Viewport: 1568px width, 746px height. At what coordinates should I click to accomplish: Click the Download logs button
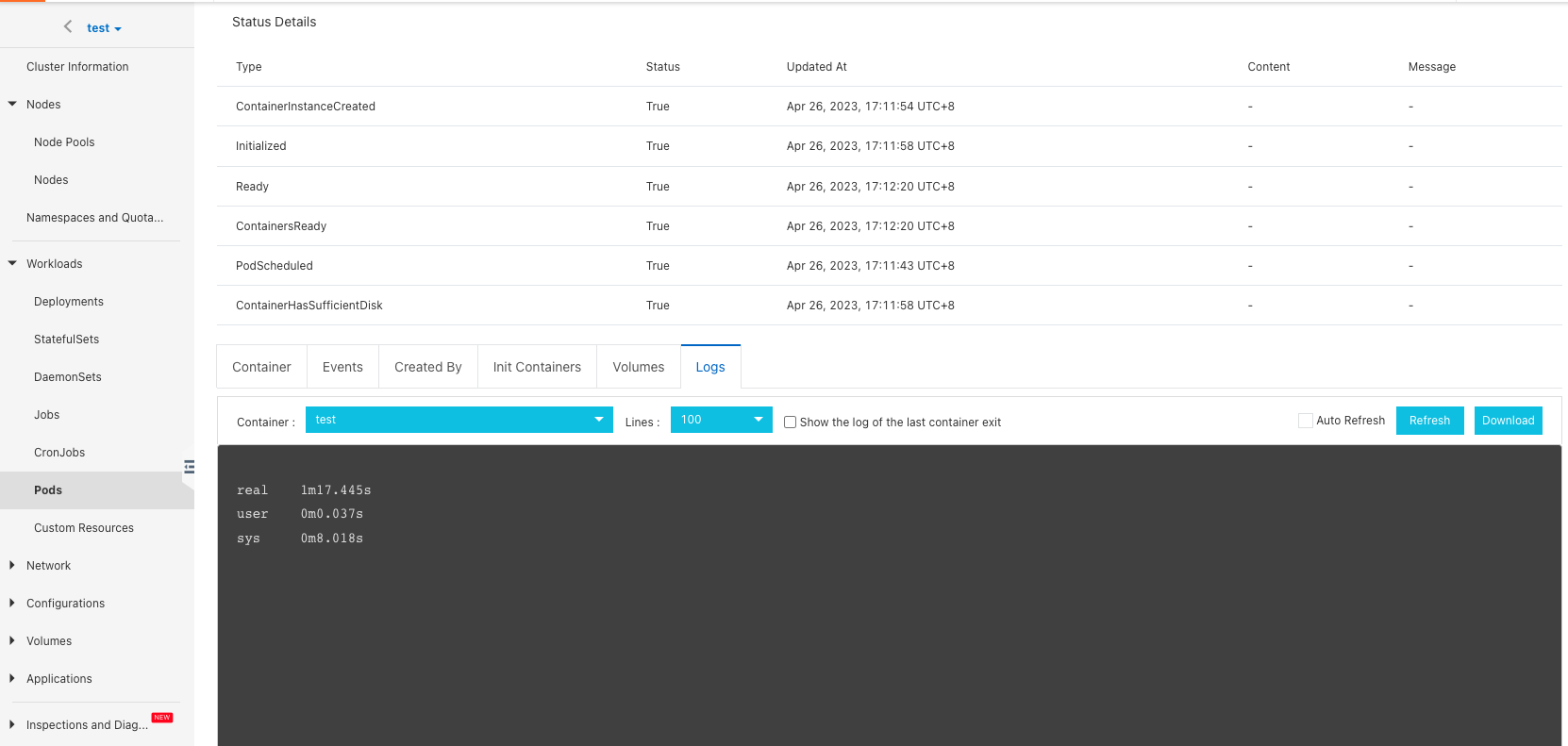1508,421
